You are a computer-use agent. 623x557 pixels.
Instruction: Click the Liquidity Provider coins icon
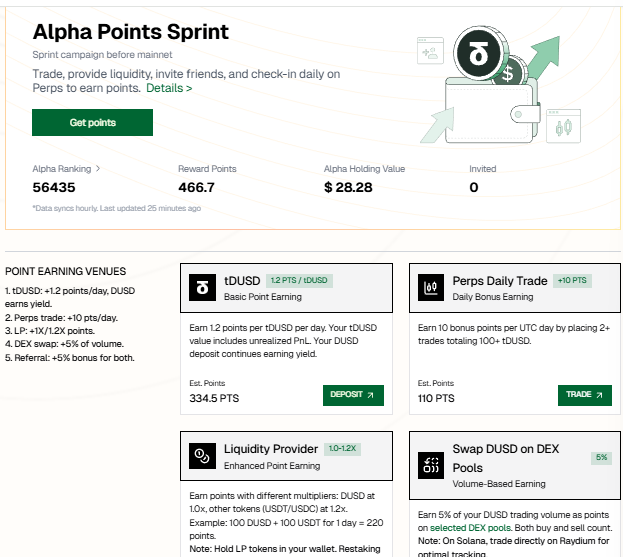(x=202, y=456)
